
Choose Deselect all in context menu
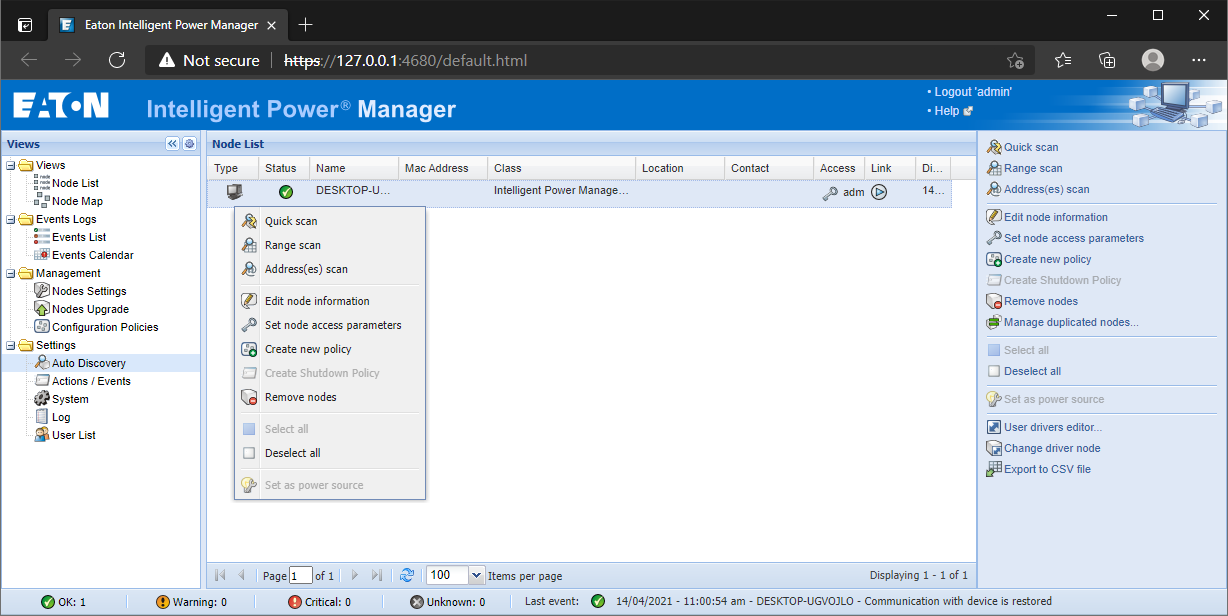point(330,453)
